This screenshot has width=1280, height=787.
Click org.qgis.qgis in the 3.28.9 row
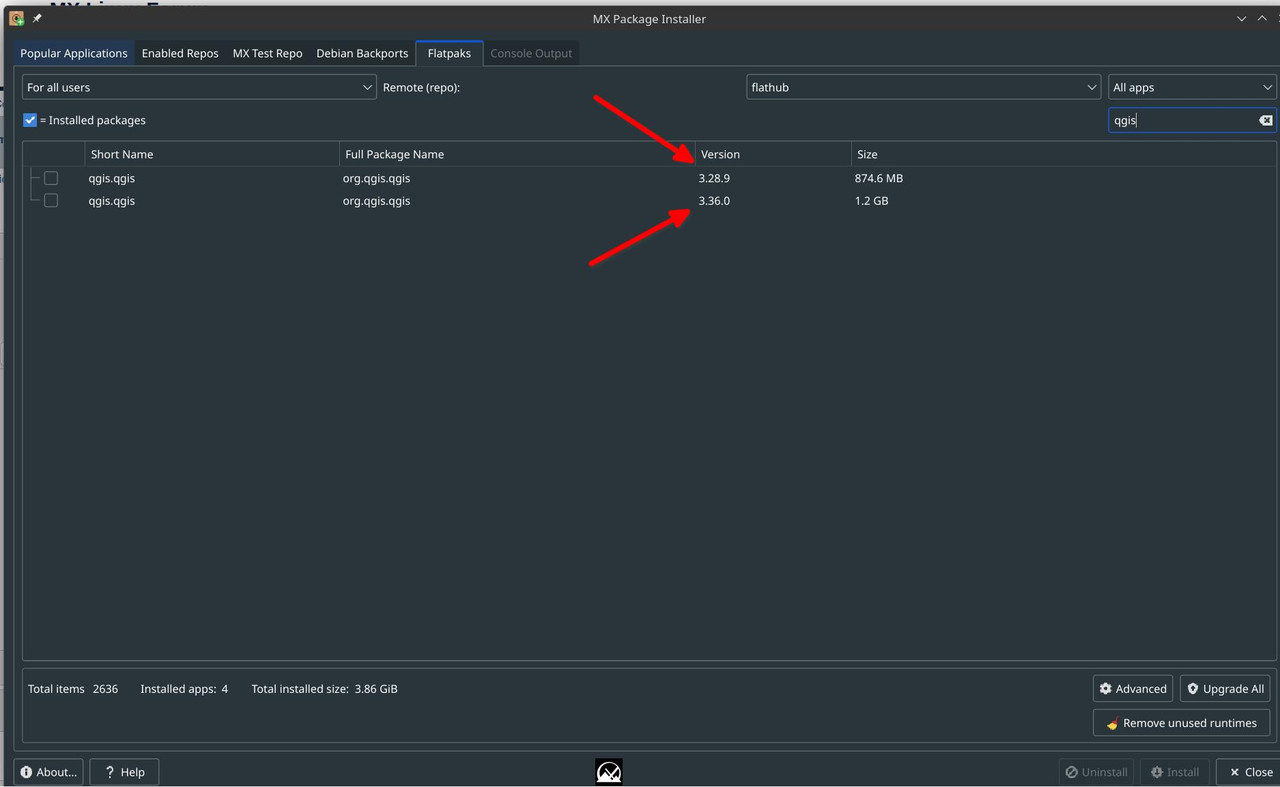[377, 178]
